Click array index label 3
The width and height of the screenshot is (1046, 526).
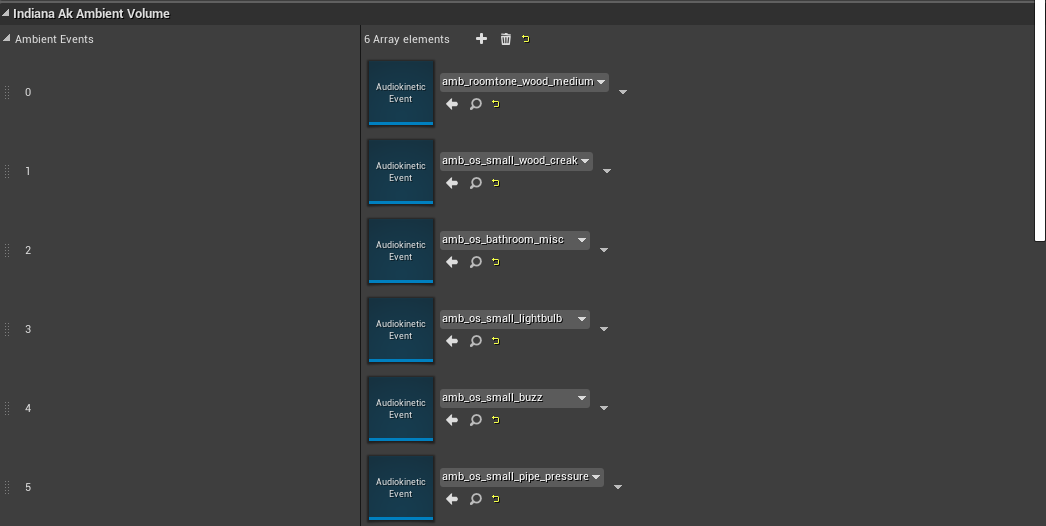pos(28,329)
